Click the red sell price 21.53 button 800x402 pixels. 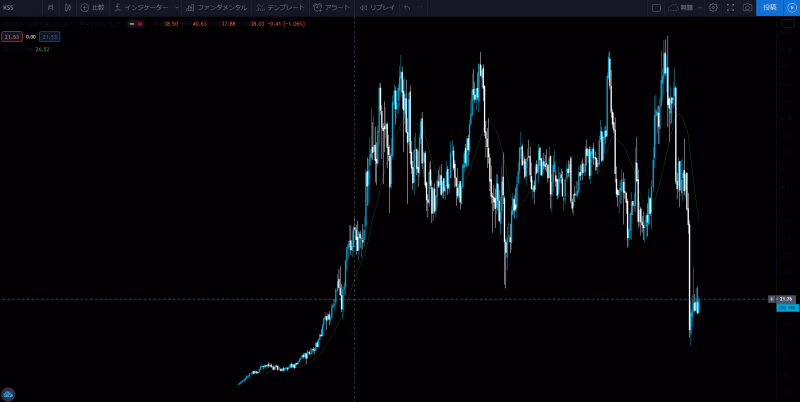click(12, 37)
